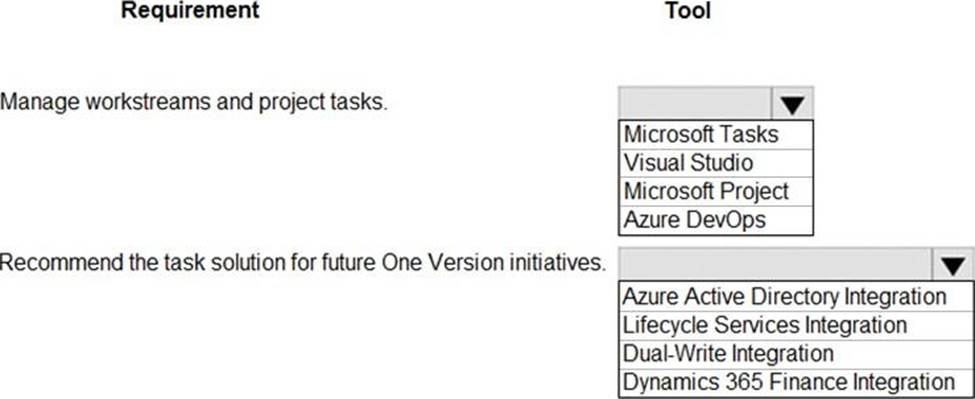The width and height of the screenshot is (975, 399).
Task: Open the dropdown arrow for One Version initiatives
Action: (x=952, y=266)
